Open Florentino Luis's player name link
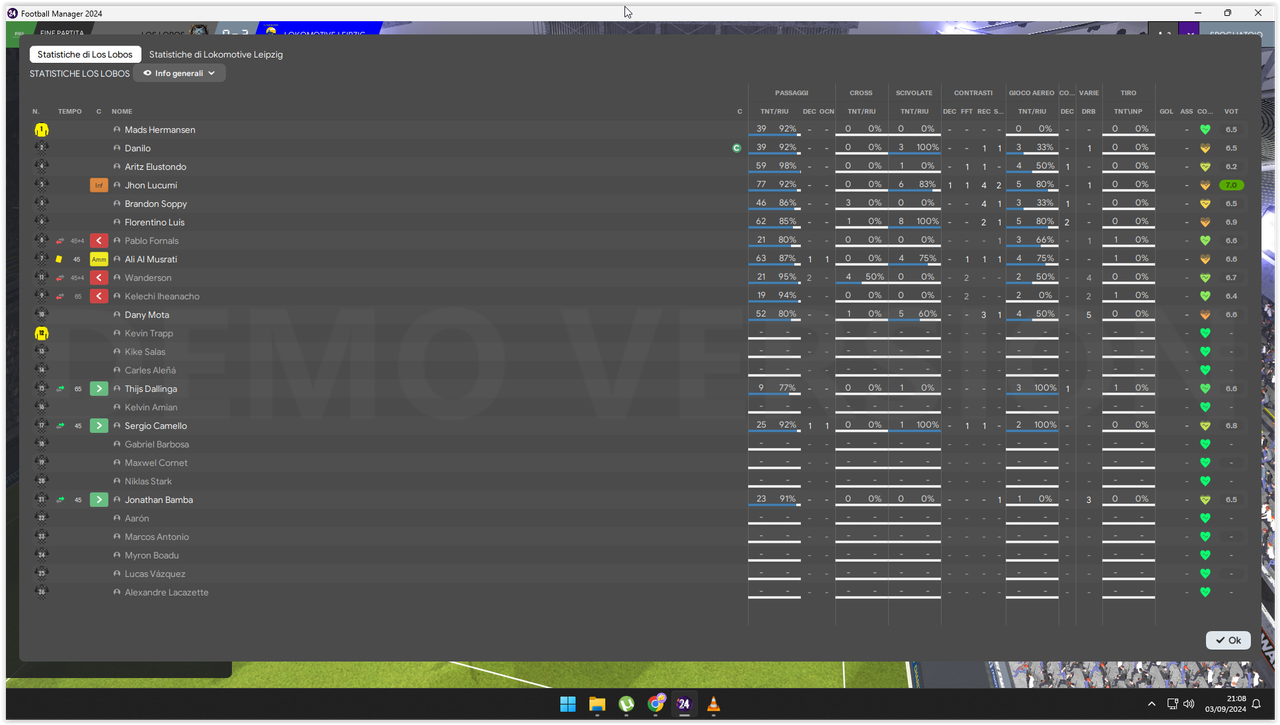Image resolution: width=1280 pixels, height=725 pixels. coord(155,222)
